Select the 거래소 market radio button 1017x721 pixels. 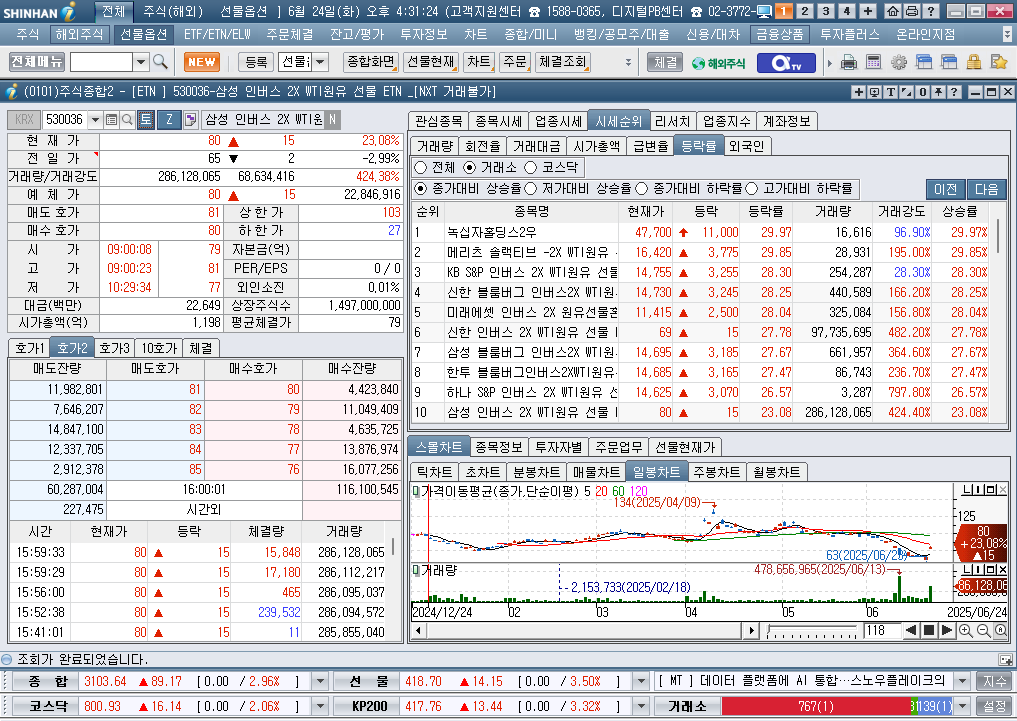[470, 168]
